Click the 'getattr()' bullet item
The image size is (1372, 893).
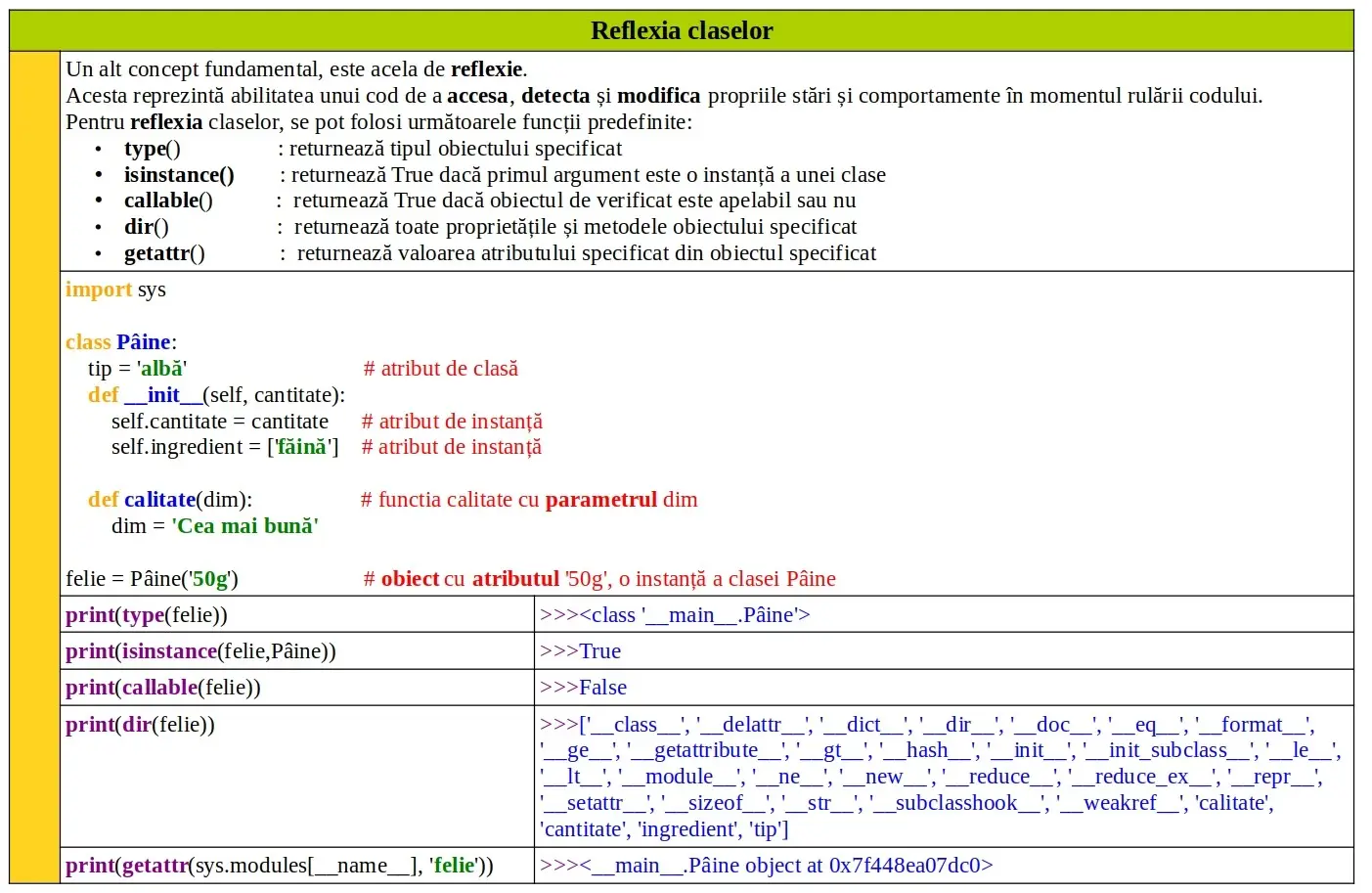tap(164, 253)
